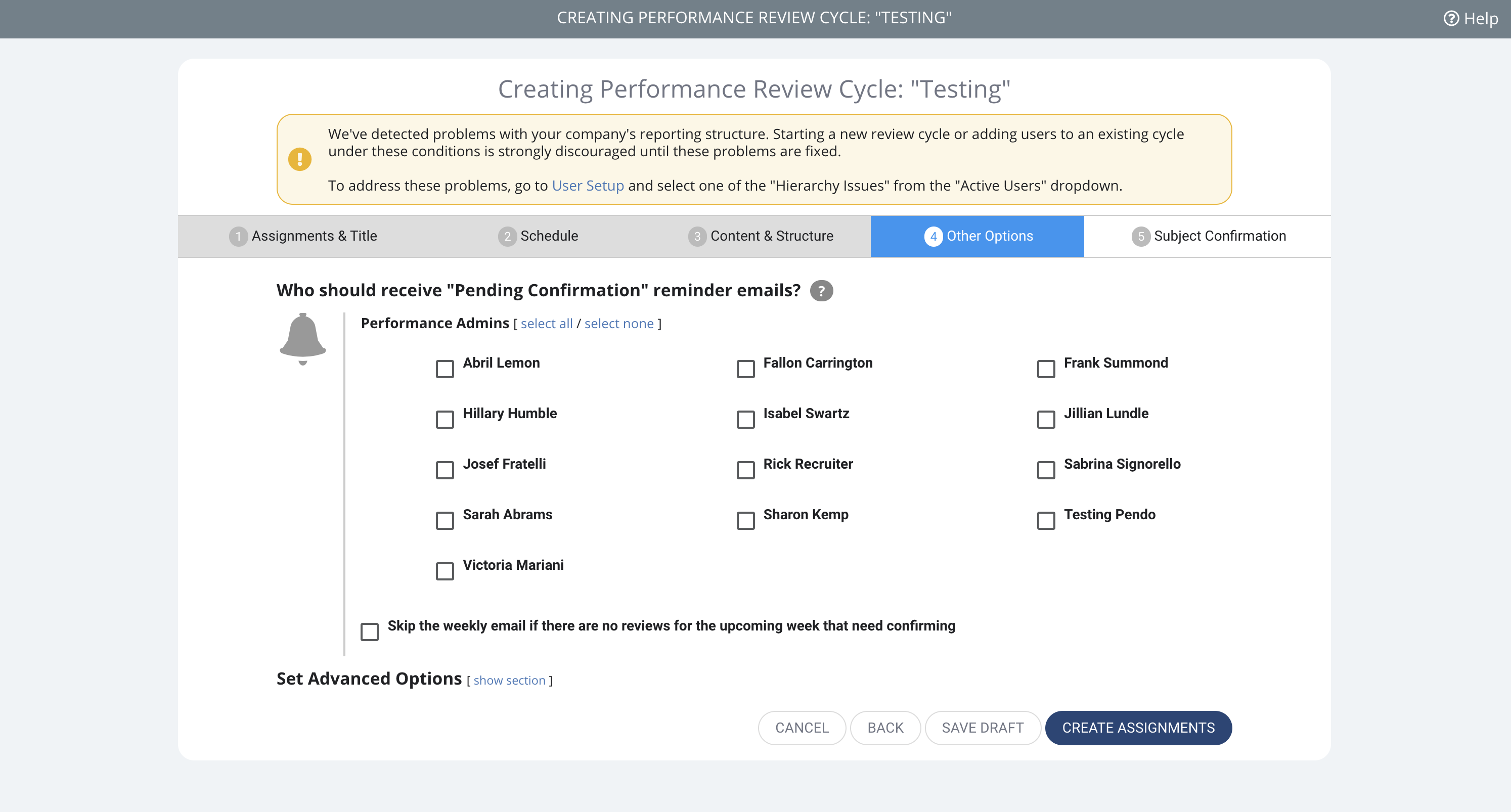Click the bell reminder icon
The image size is (1511, 812).
[x=303, y=339]
